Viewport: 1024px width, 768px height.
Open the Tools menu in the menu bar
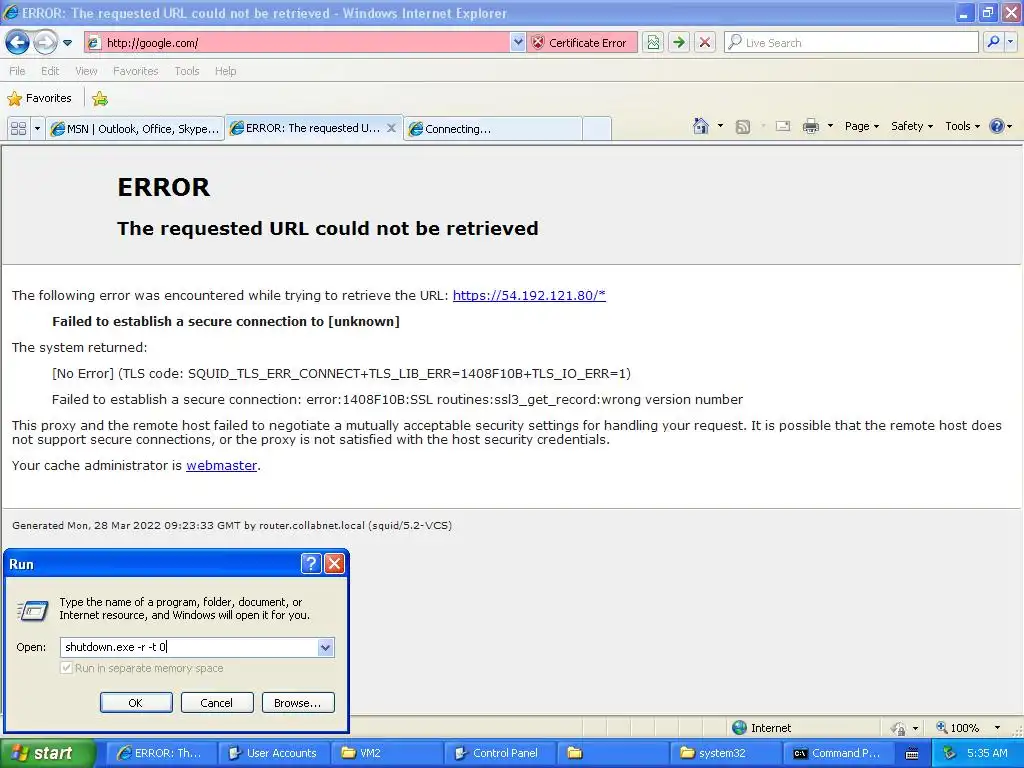click(187, 71)
